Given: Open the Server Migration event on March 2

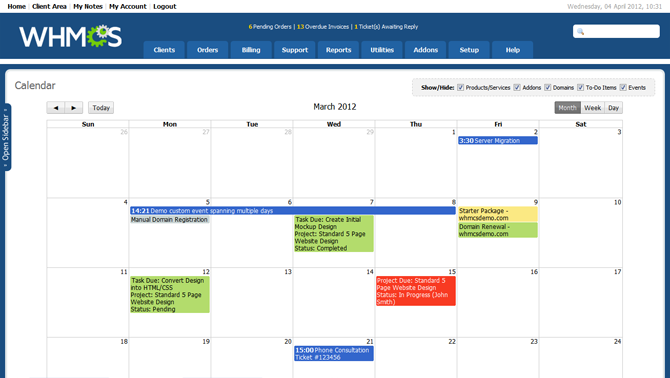Looking at the screenshot, I should (498, 141).
